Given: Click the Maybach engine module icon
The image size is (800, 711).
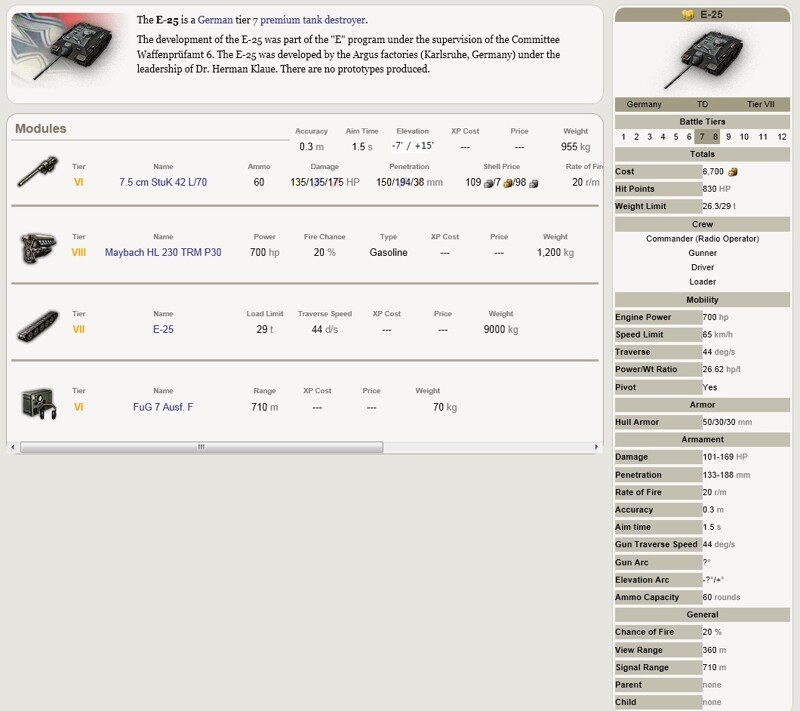Looking at the screenshot, I should (x=38, y=248).
